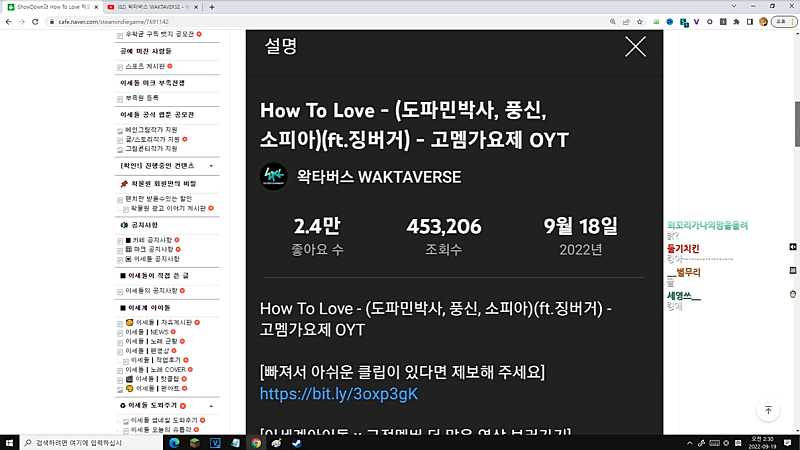Open the 이세돌 | 팬아트 board
Image resolution: width=800 pixels, height=450 pixels.
pos(158,389)
